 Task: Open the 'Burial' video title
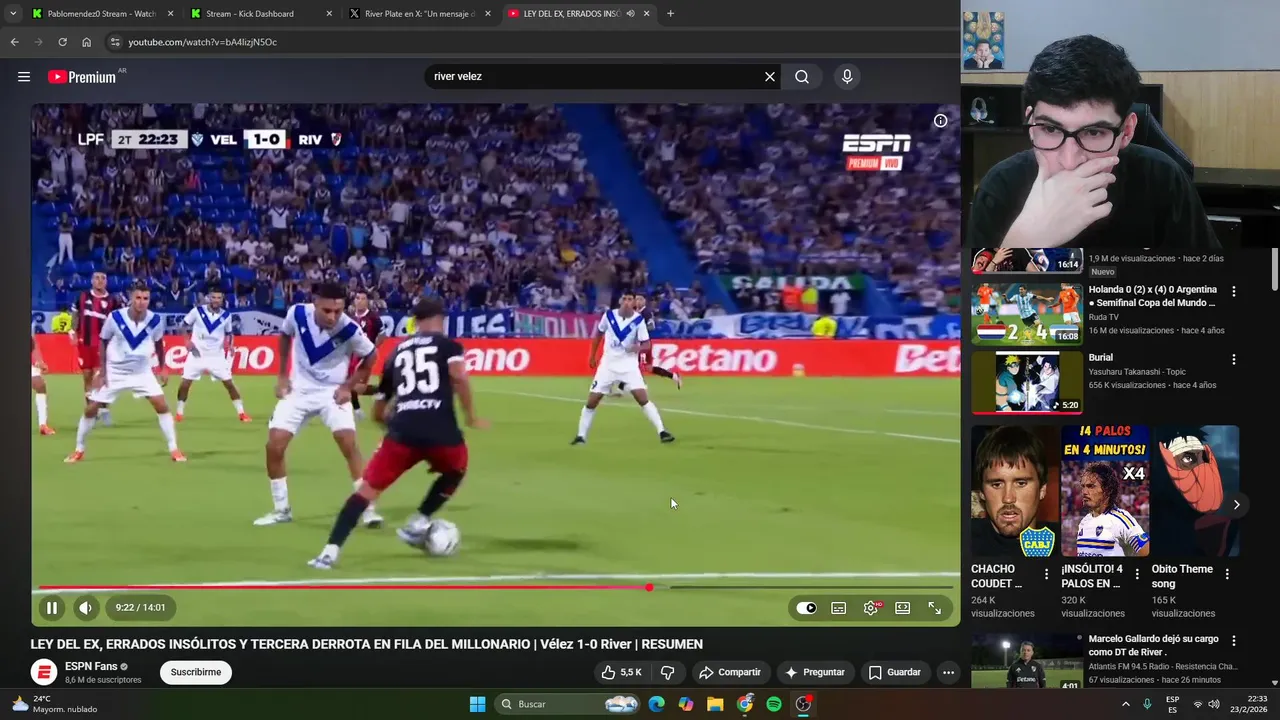pyautogui.click(x=1100, y=357)
